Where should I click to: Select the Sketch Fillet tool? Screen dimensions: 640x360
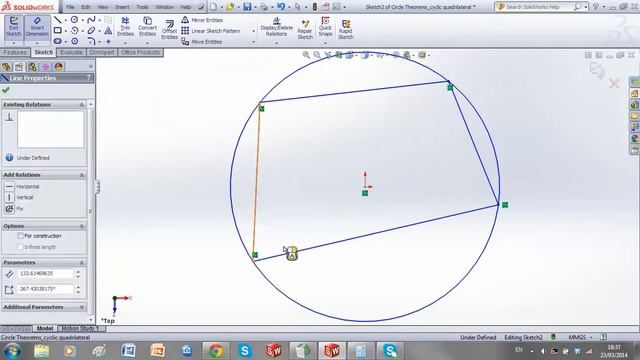[91, 41]
